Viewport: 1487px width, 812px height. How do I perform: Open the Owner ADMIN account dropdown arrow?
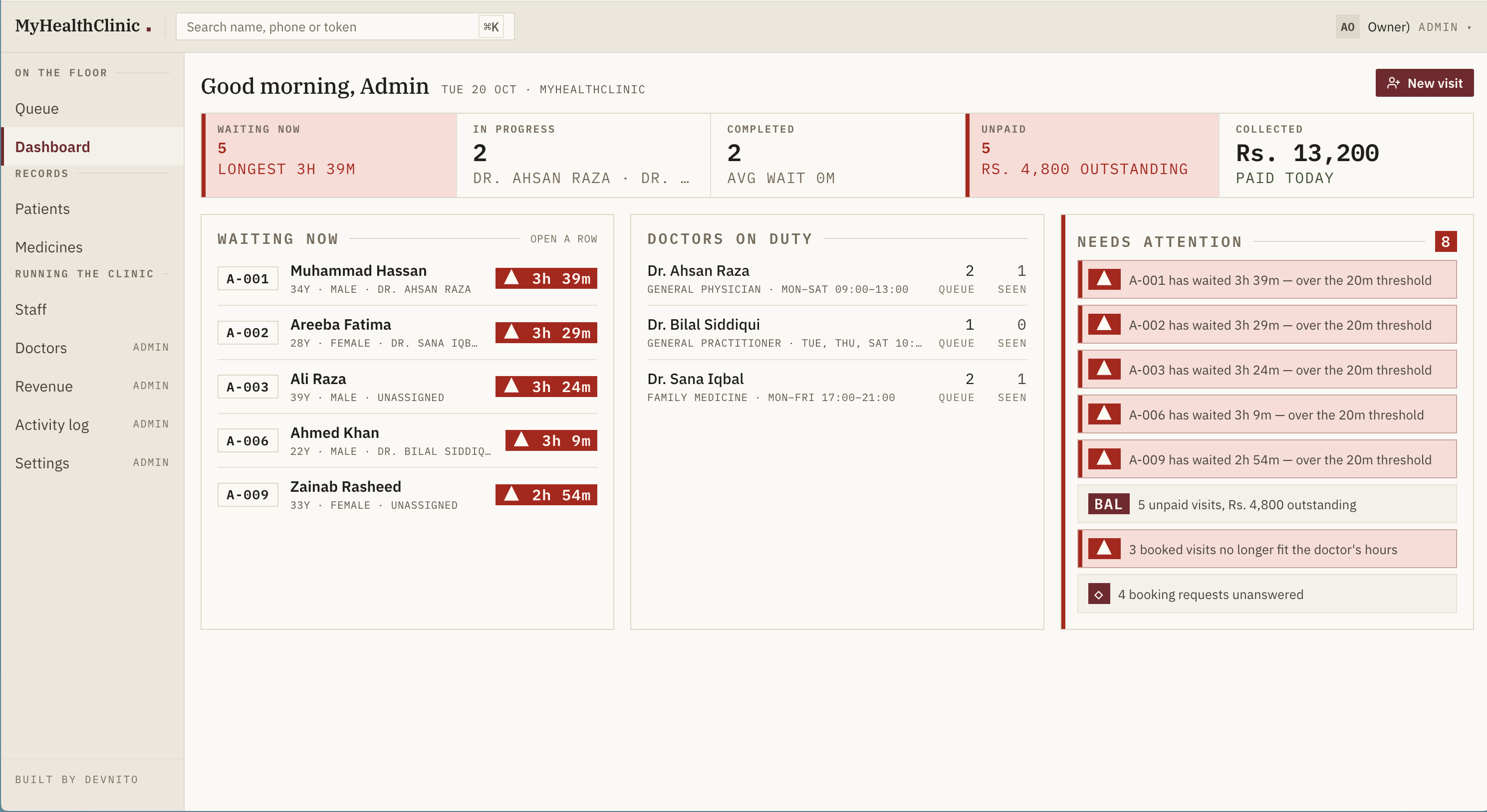pyautogui.click(x=1469, y=27)
